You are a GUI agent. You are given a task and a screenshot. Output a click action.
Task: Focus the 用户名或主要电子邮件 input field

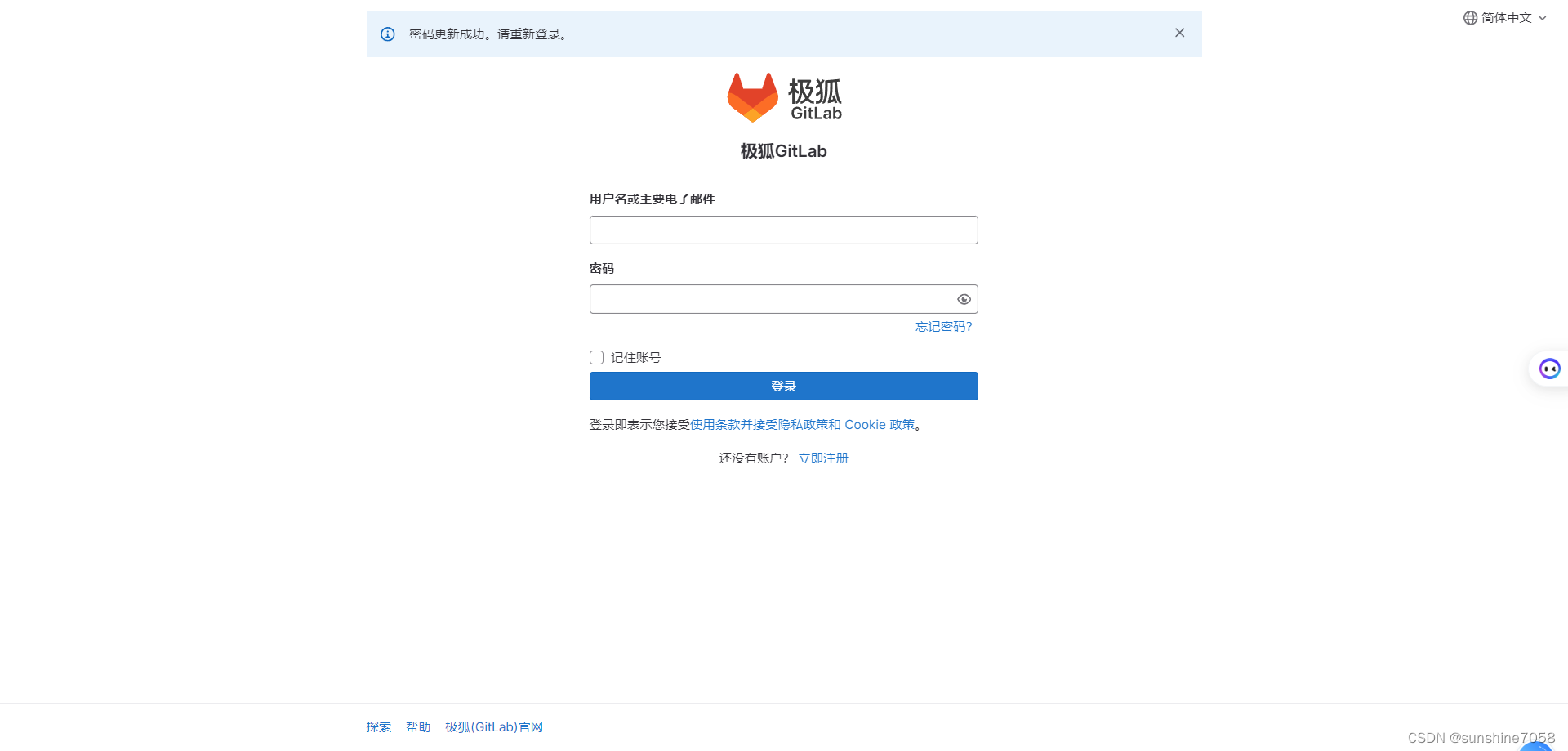pos(784,230)
